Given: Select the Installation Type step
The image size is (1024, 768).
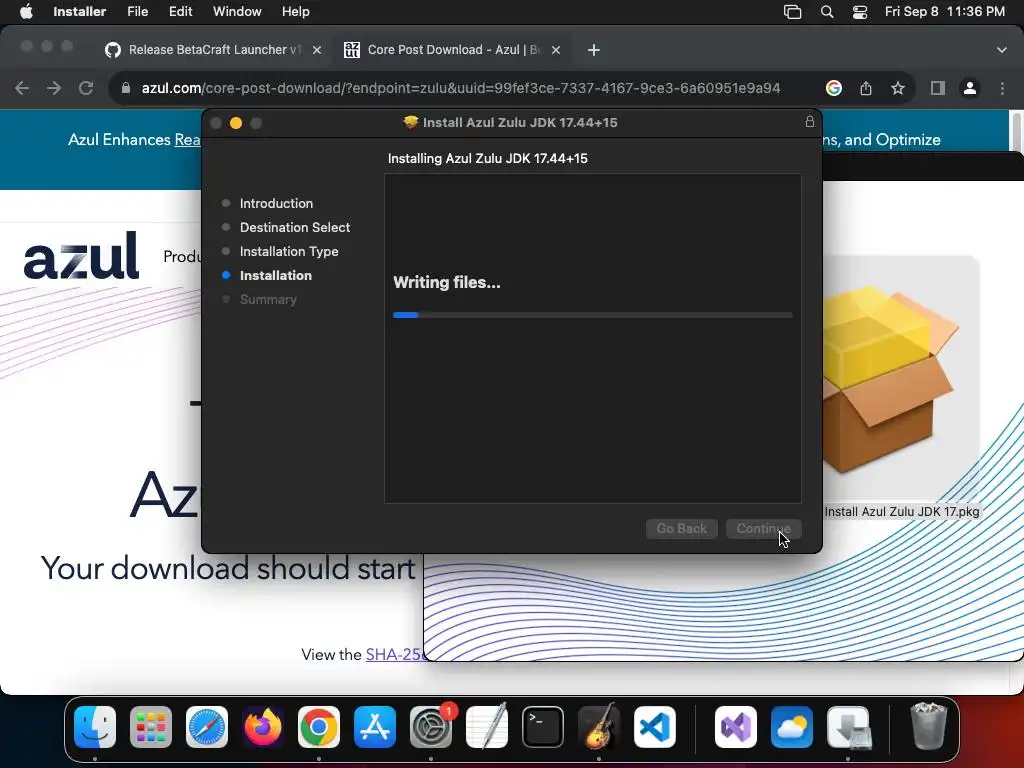Looking at the screenshot, I should pyautogui.click(x=289, y=251).
